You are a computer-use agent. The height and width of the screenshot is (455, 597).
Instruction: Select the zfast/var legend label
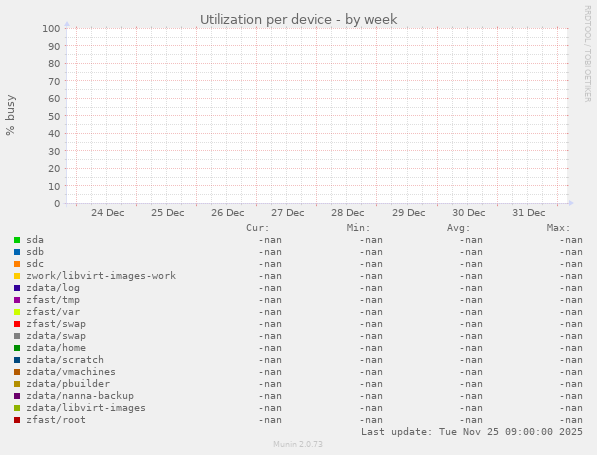[x=53, y=312]
